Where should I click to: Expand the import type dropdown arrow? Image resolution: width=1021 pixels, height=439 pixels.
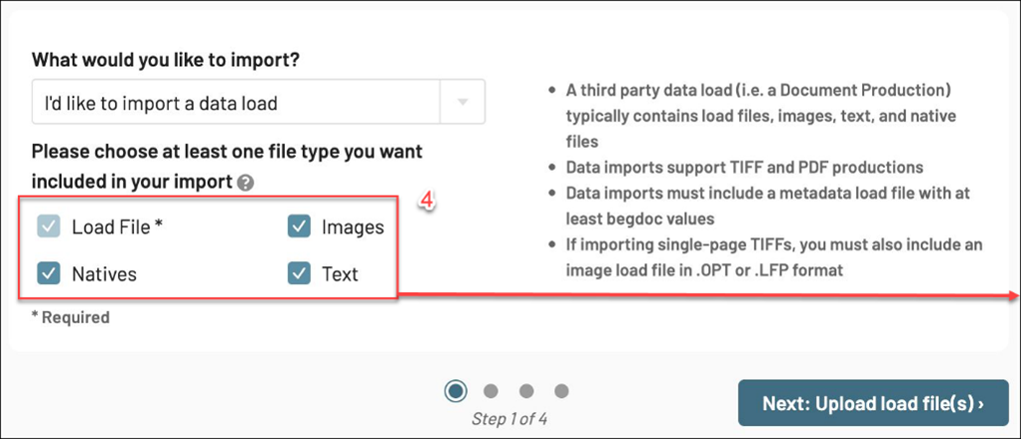pyautogui.click(x=462, y=102)
